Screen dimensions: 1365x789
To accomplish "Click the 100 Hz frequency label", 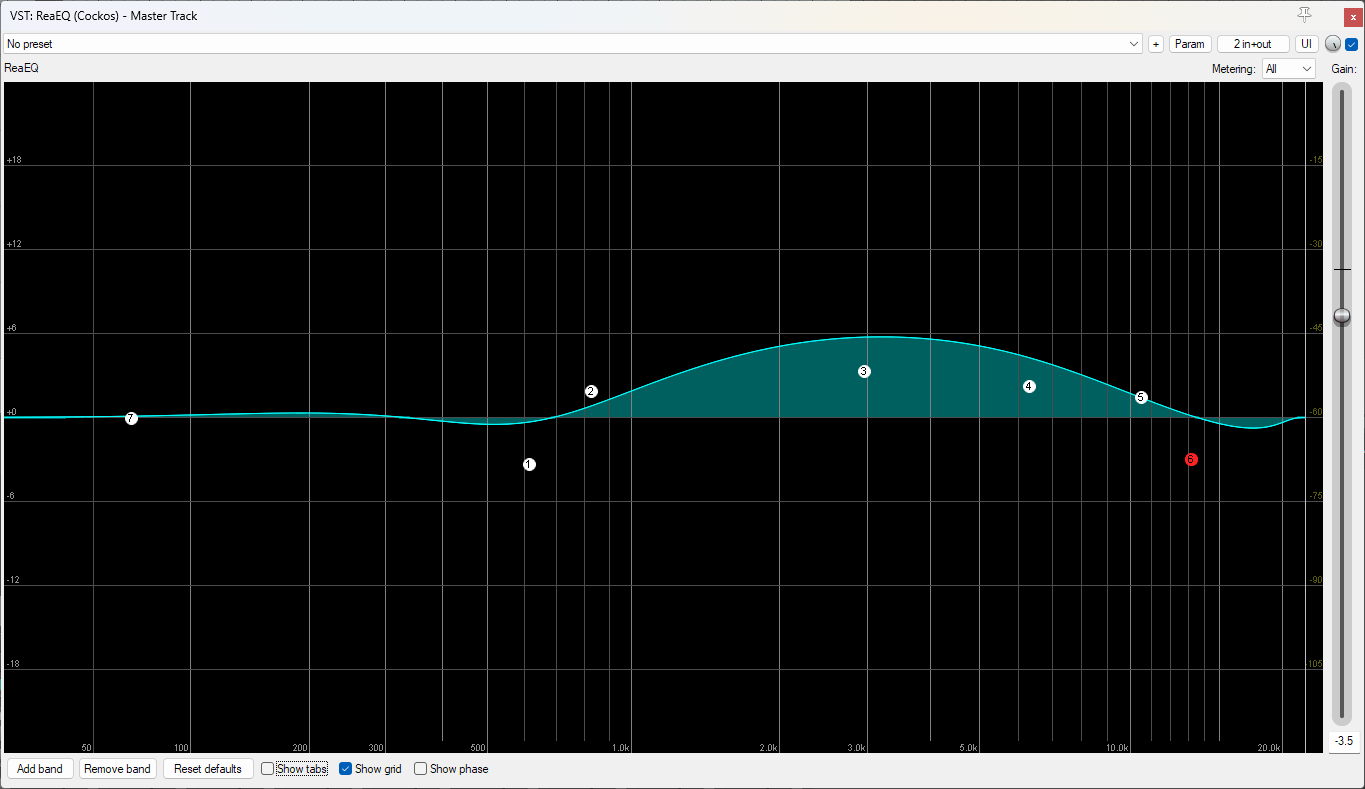I will [x=181, y=748].
